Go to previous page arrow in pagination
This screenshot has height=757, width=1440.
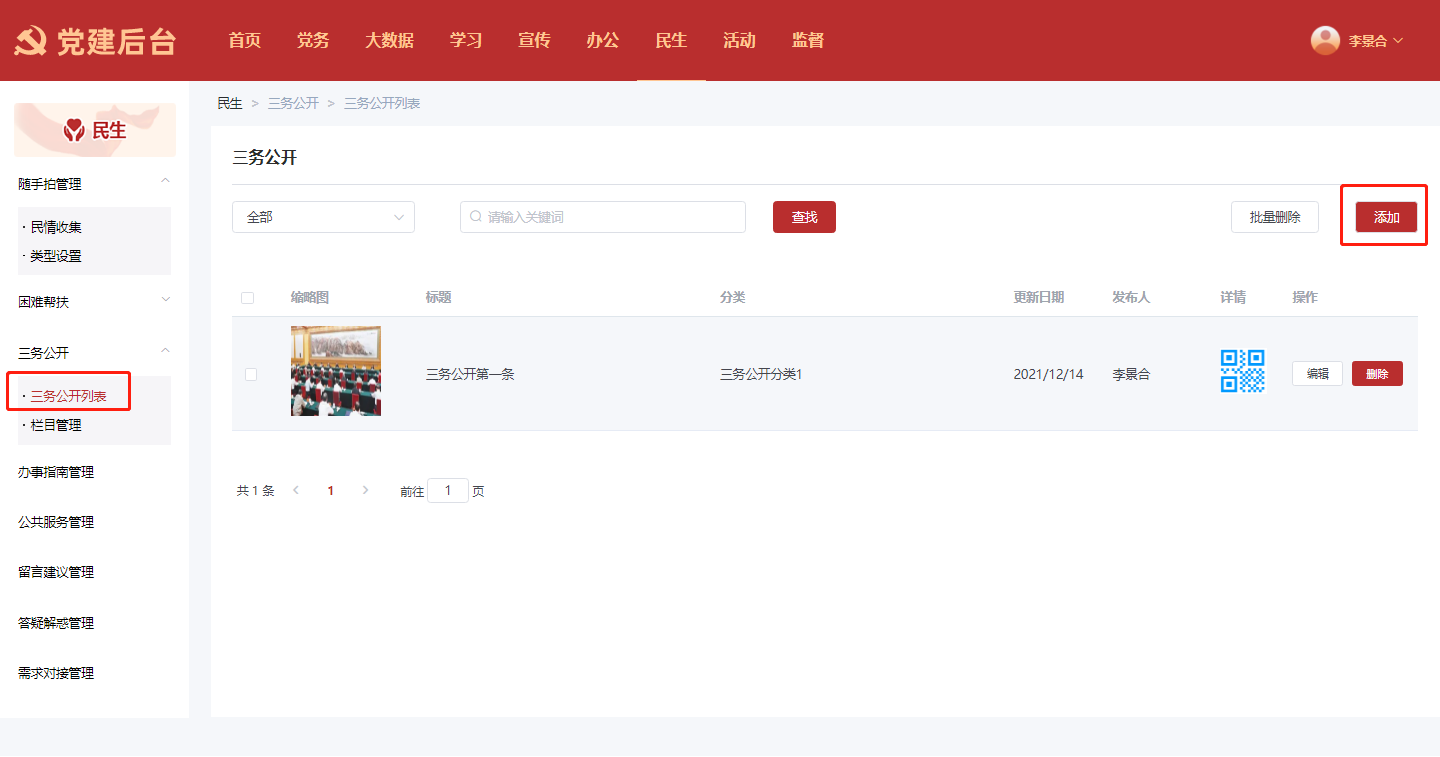click(296, 490)
